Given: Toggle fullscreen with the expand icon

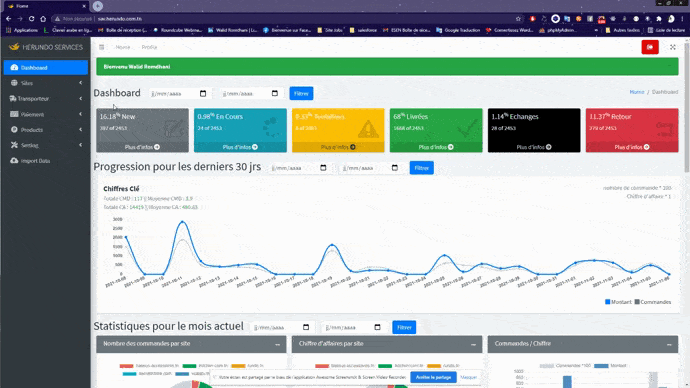Looking at the screenshot, I should [673, 47].
